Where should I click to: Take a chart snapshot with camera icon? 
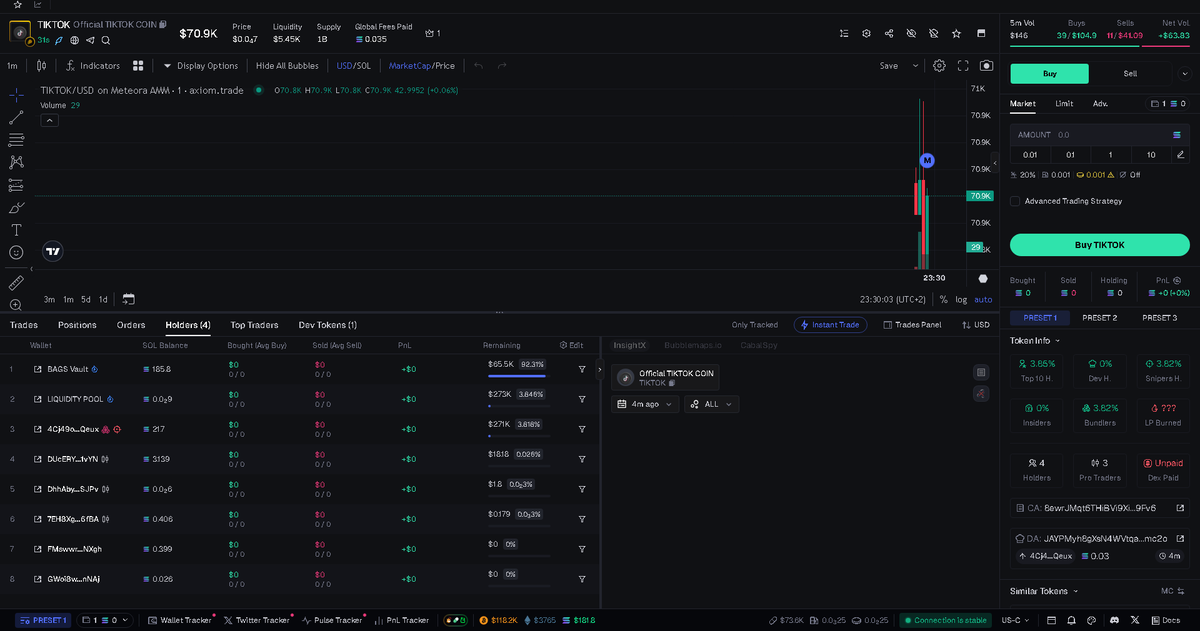pyautogui.click(x=987, y=66)
